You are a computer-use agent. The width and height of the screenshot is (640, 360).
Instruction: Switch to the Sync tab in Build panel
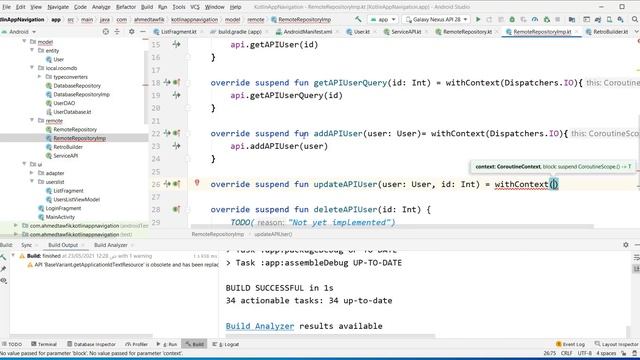[x=27, y=245]
